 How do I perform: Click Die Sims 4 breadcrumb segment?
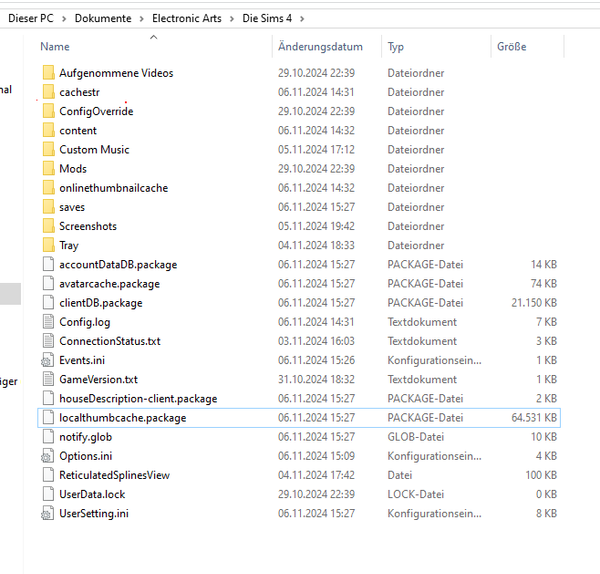click(x=267, y=18)
